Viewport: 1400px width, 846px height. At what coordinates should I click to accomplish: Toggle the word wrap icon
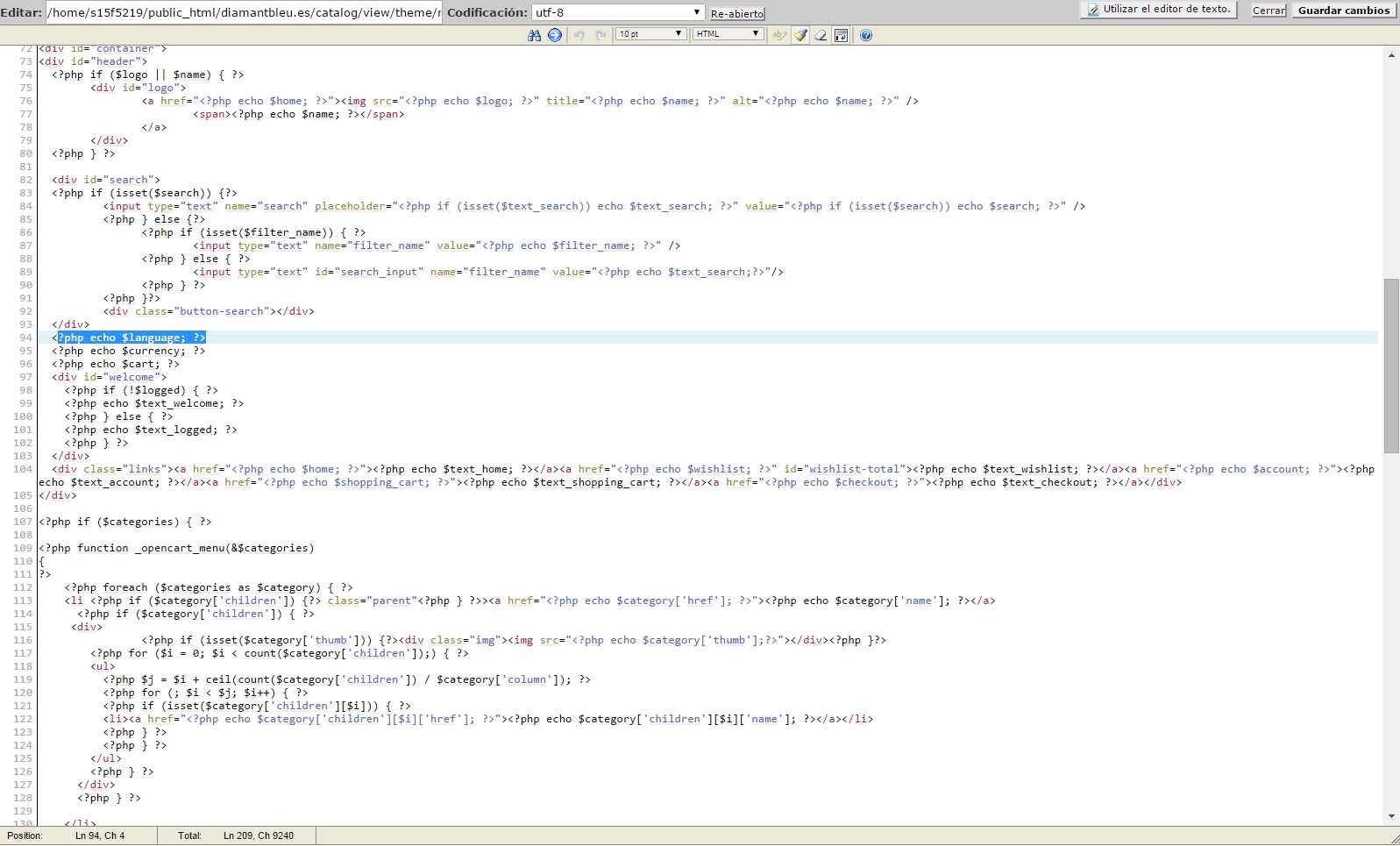(841, 35)
